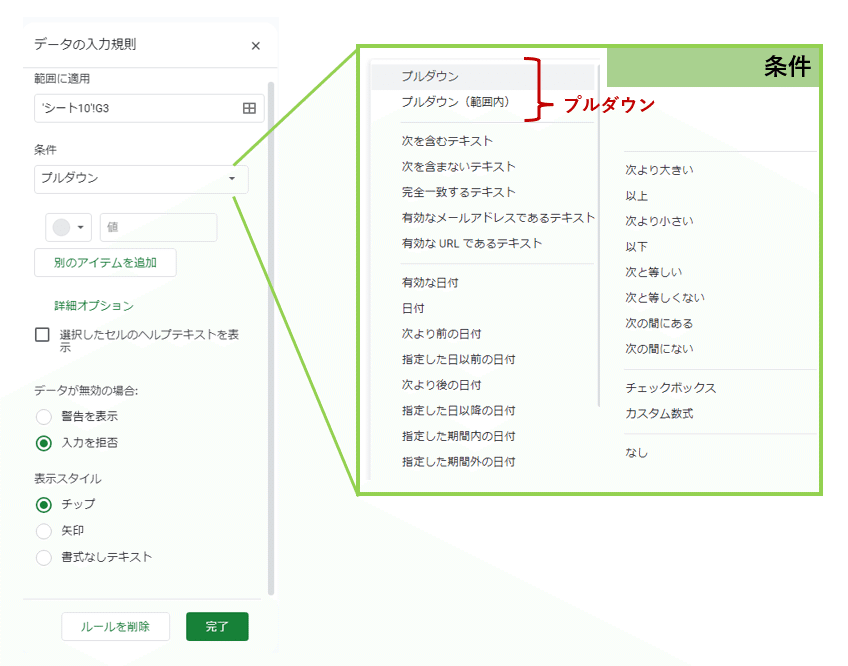
Task: Click the gray color swatch circle
Action: coord(63,227)
